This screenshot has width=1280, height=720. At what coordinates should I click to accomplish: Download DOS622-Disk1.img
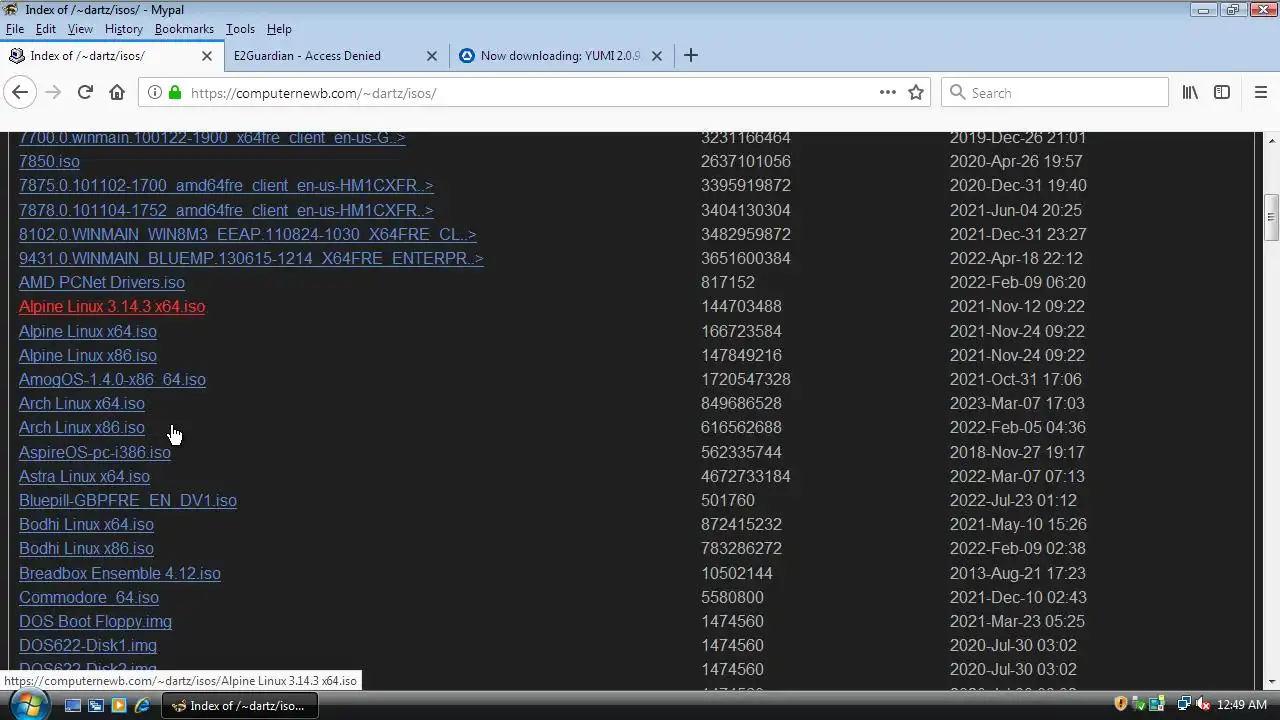88,645
